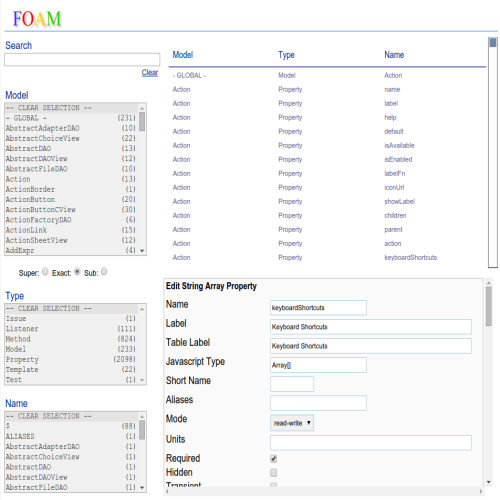Click the Name list scroll-up arrow
The height and width of the screenshot is (500, 500).
[x=142, y=416]
